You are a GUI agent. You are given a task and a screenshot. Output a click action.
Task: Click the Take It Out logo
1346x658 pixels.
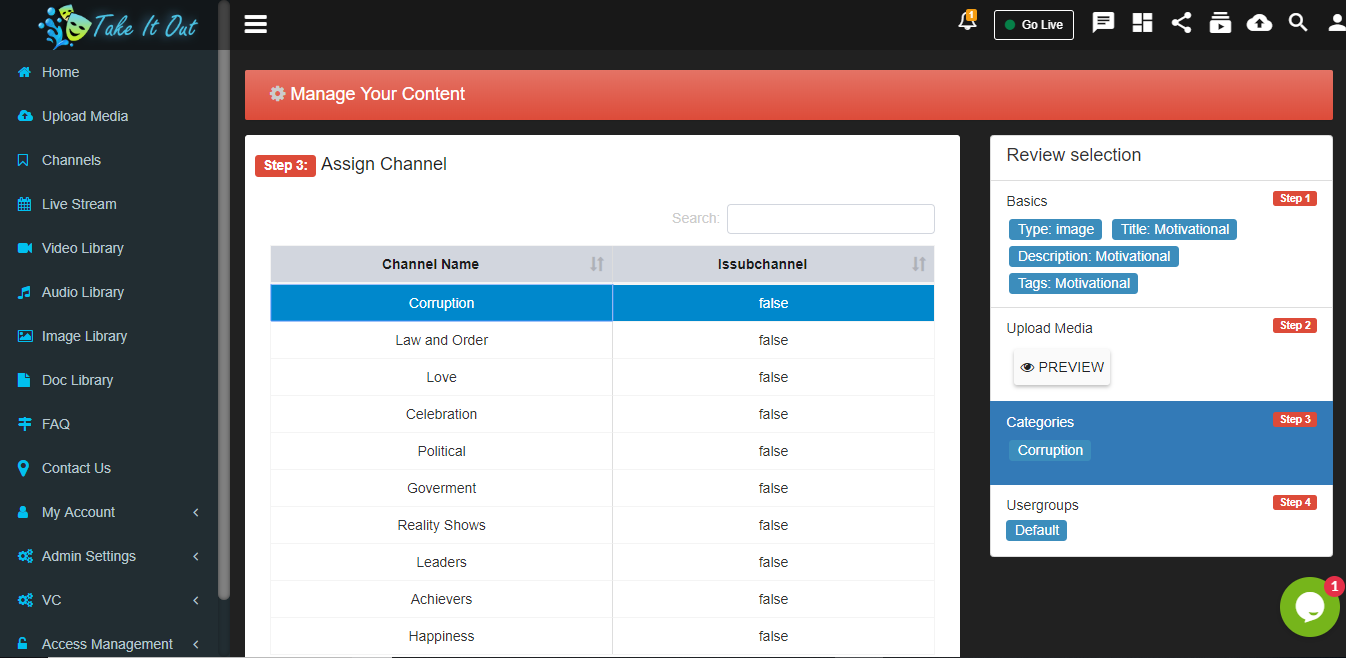pos(118,25)
